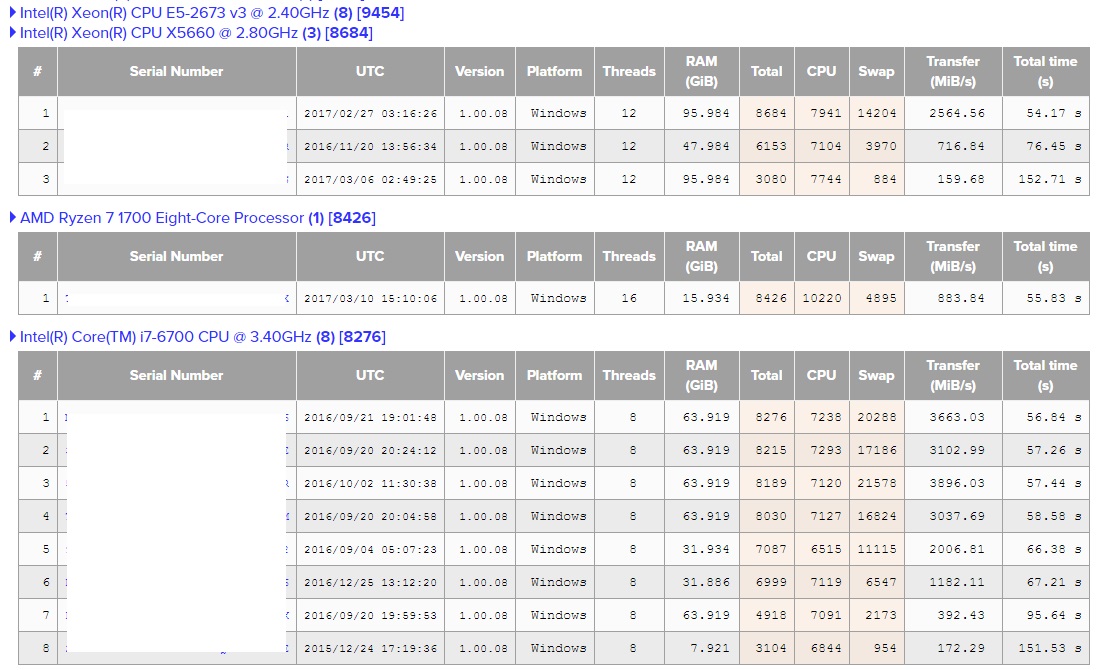This screenshot has height=670, width=1102.
Task: Click the Total score 8215
Action: point(771,450)
